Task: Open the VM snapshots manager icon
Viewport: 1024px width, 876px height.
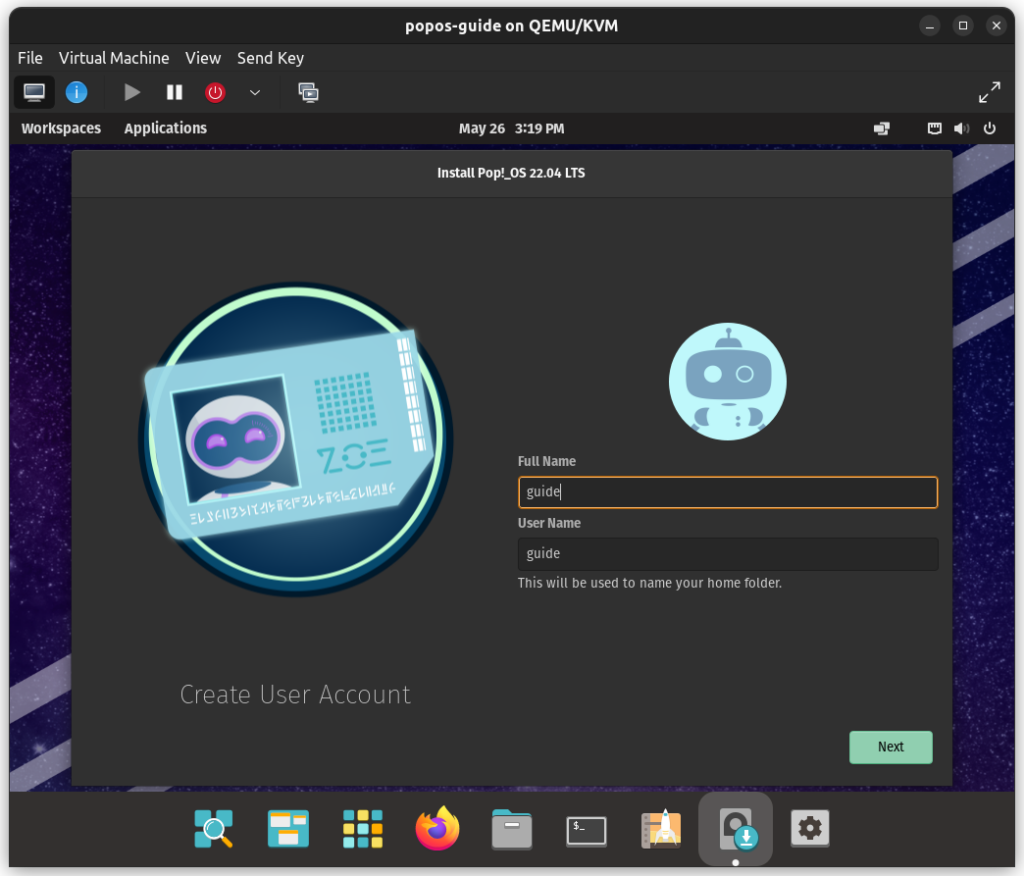Action: pyautogui.click(x=308, y=92)
